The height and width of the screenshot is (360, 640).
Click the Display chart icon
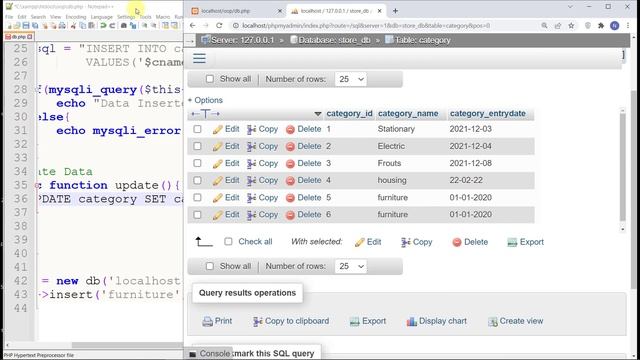click(x=411, y=322)
